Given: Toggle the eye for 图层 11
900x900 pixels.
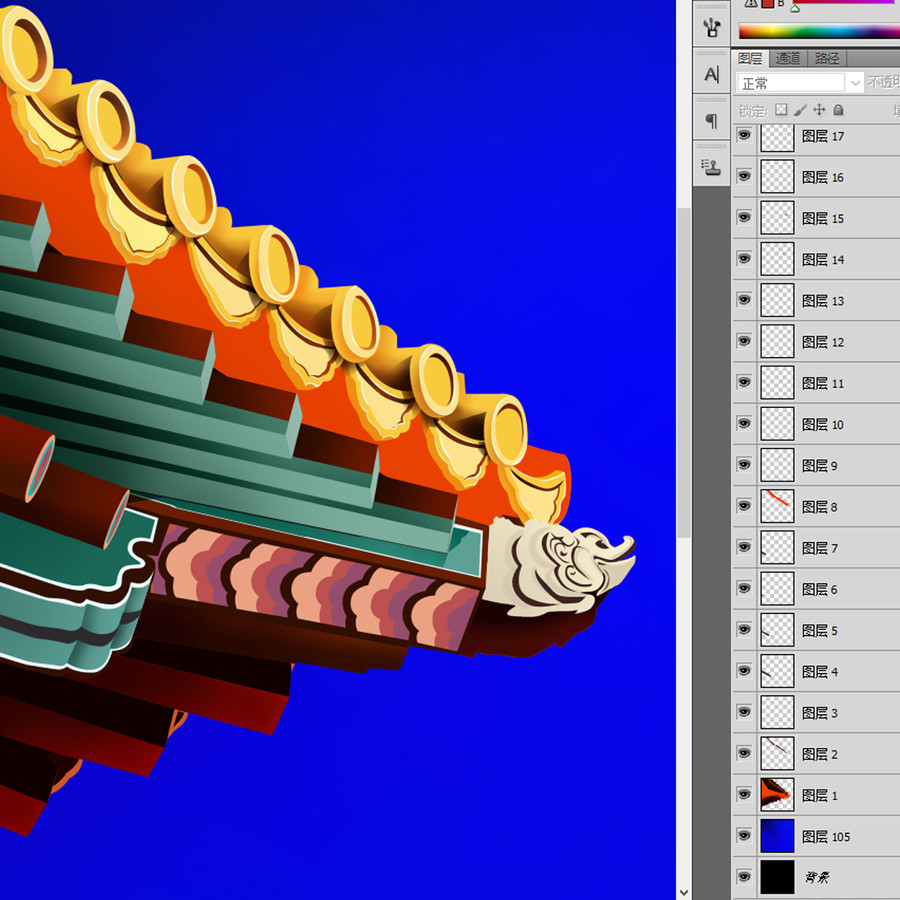Looking at the screenshot, I should 744,382.
